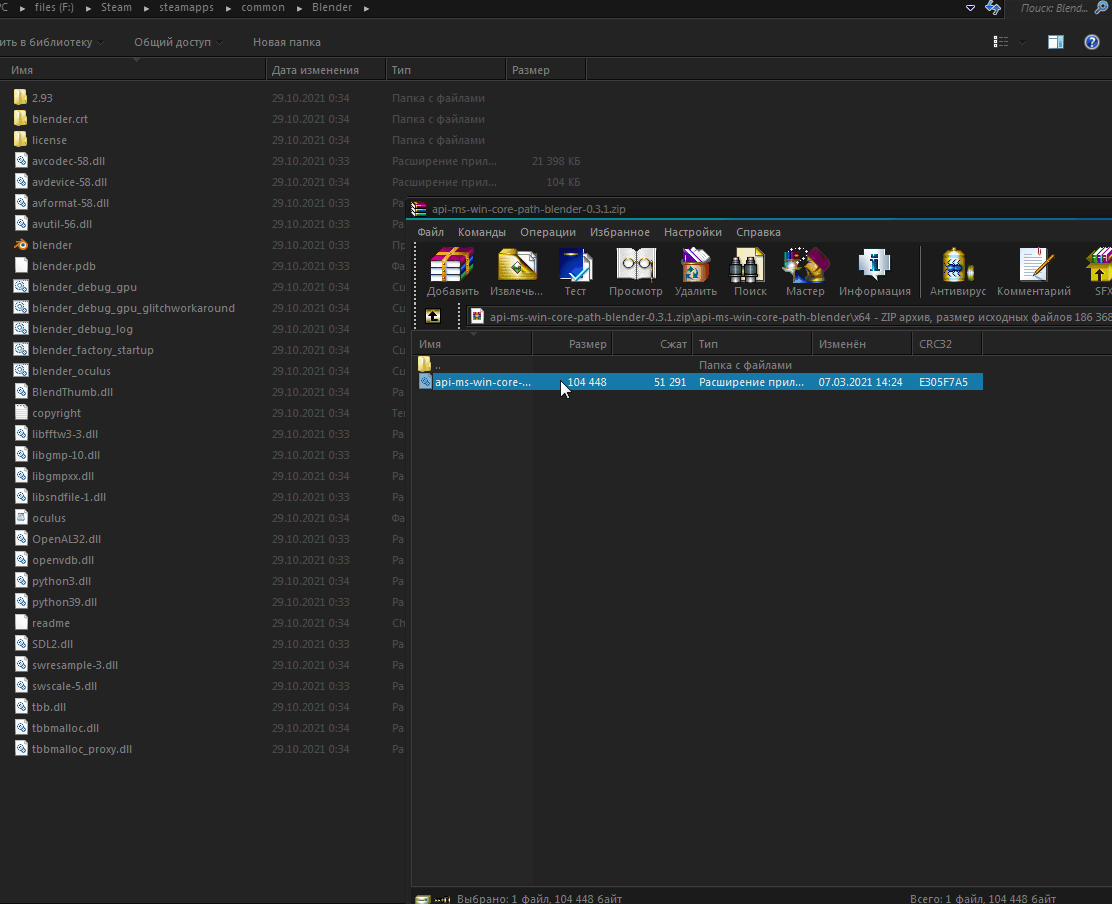This screenshot has height=904, width=1112.
Task: Open the Команды menu in WinRAR
Action: 481,231
